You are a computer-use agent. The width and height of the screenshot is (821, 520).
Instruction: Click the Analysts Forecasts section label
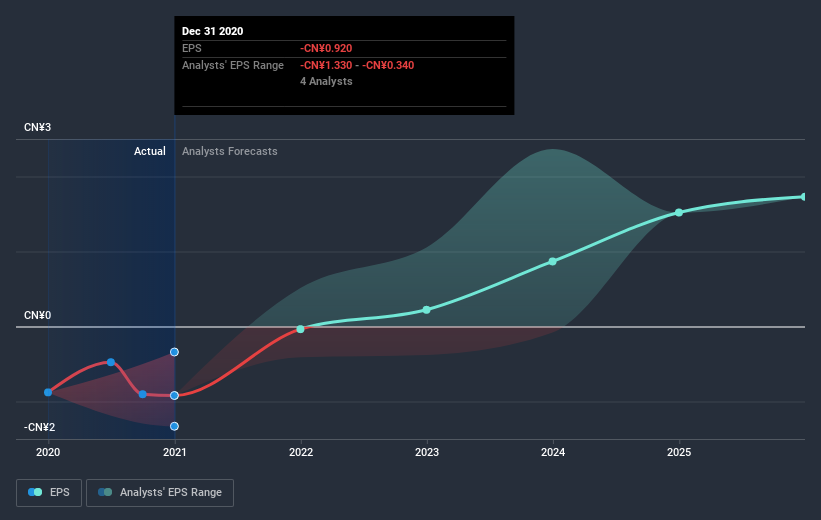[x=230, y=151]
